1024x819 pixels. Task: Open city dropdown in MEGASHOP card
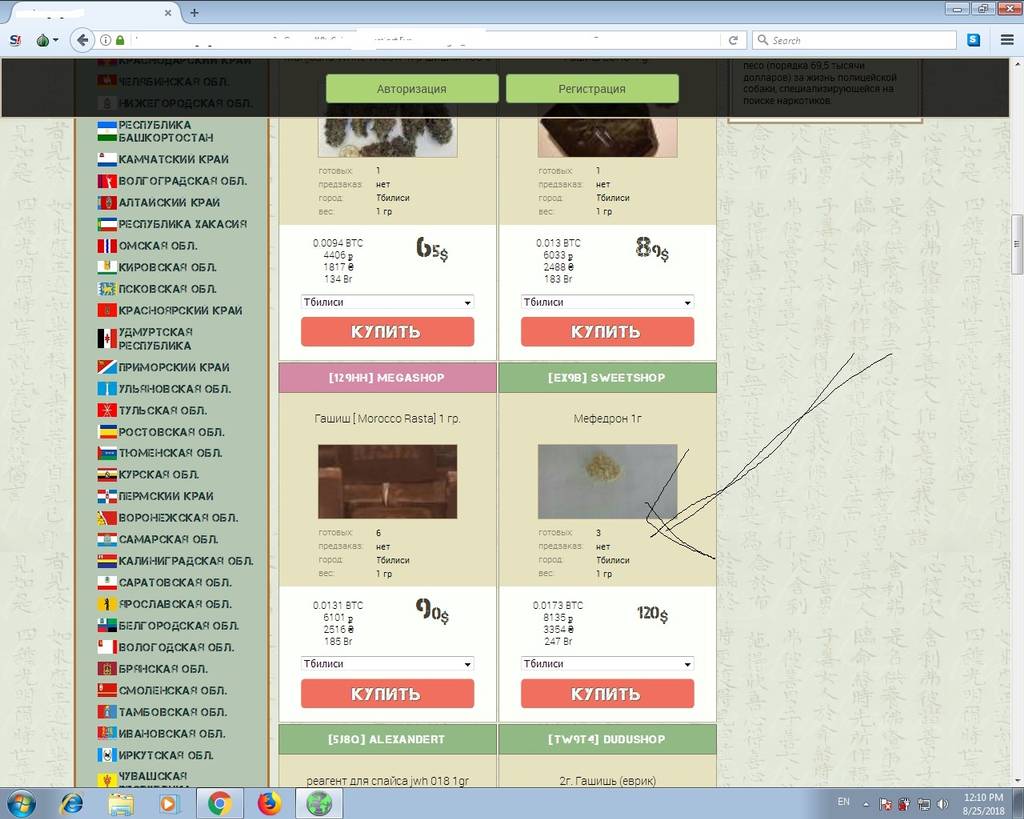click(x=387, y=664)
